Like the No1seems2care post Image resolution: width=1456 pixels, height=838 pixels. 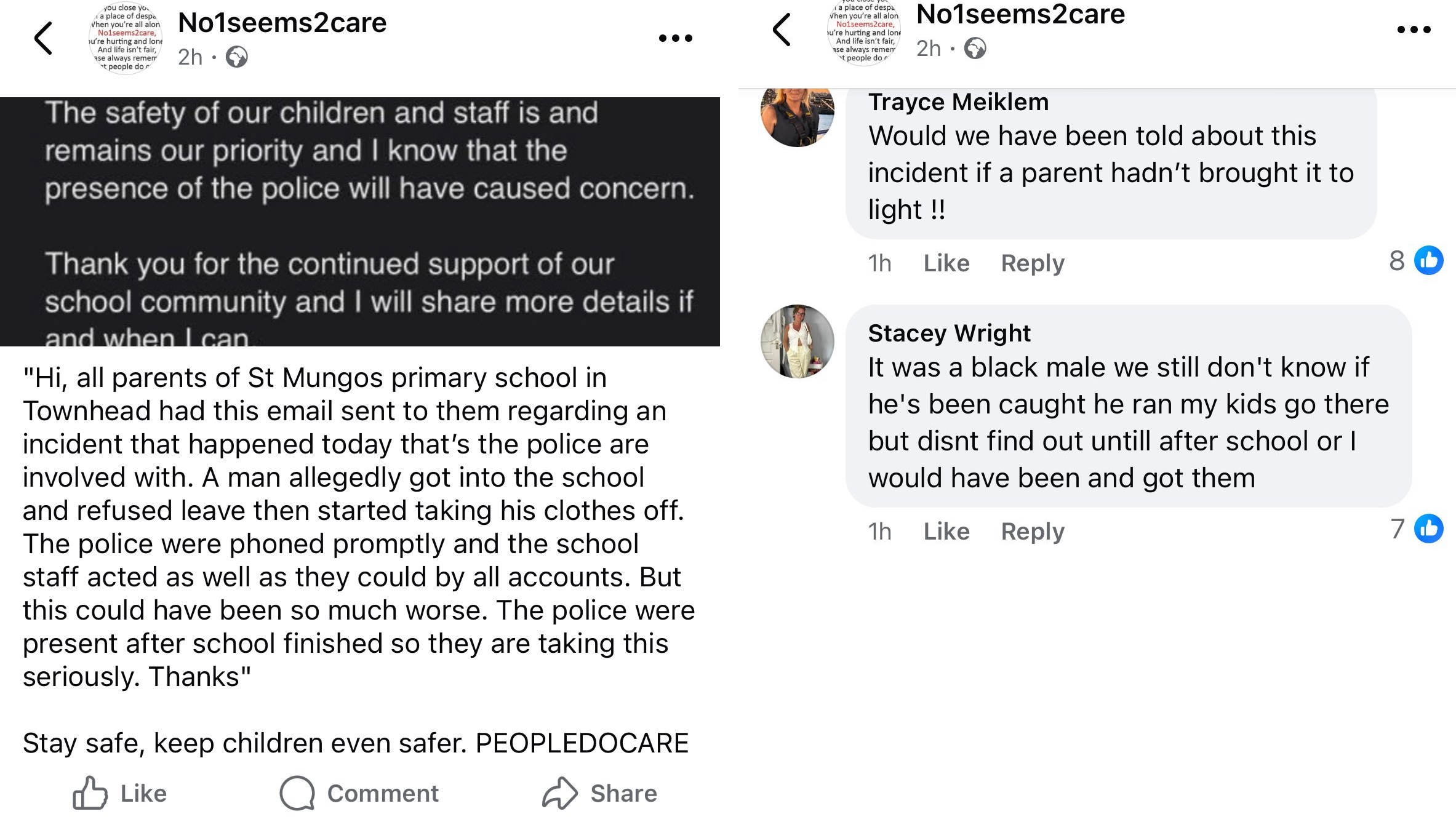pos(120,793)
